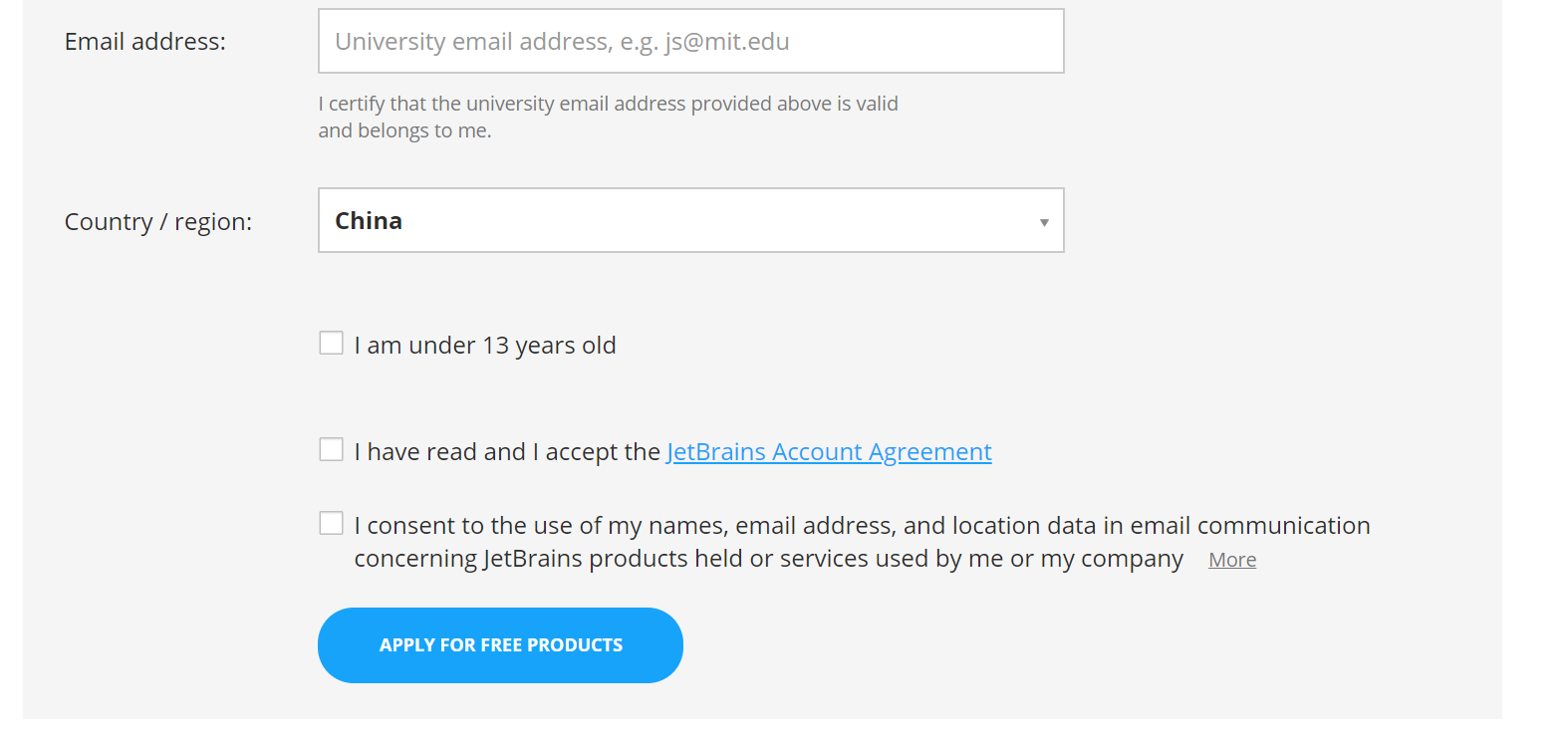The height and width of the screenshot is (745, 1568).
Task: Select the email certification statement text
Action: [608, 116]
